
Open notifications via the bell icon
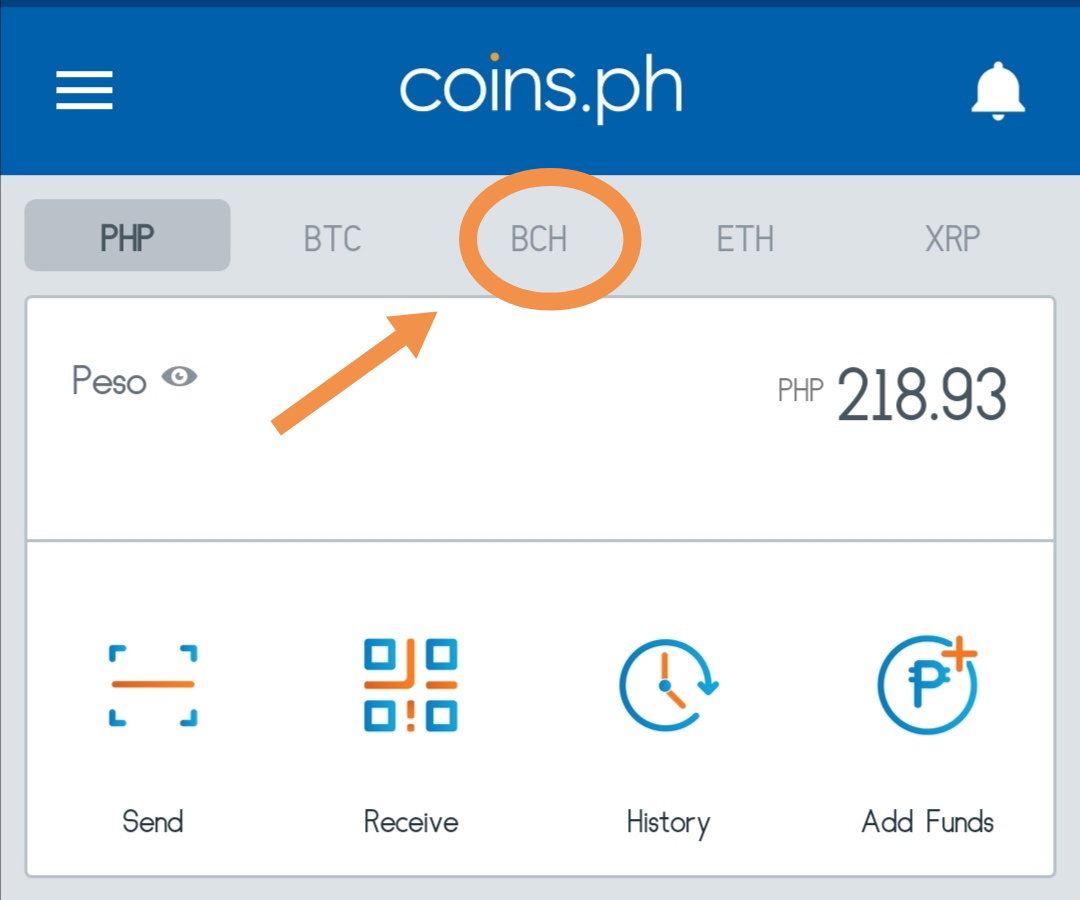(997, 91)
